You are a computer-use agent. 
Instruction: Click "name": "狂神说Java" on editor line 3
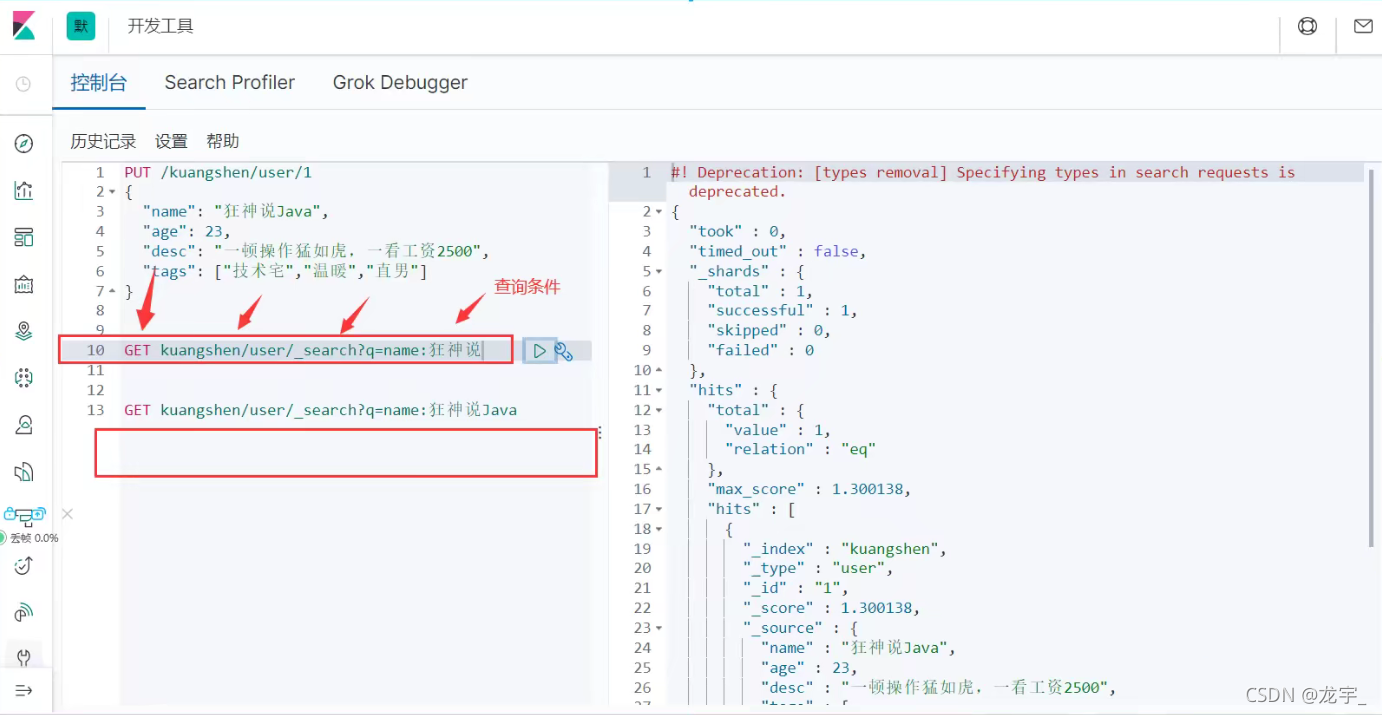click(x=235, y=212)
